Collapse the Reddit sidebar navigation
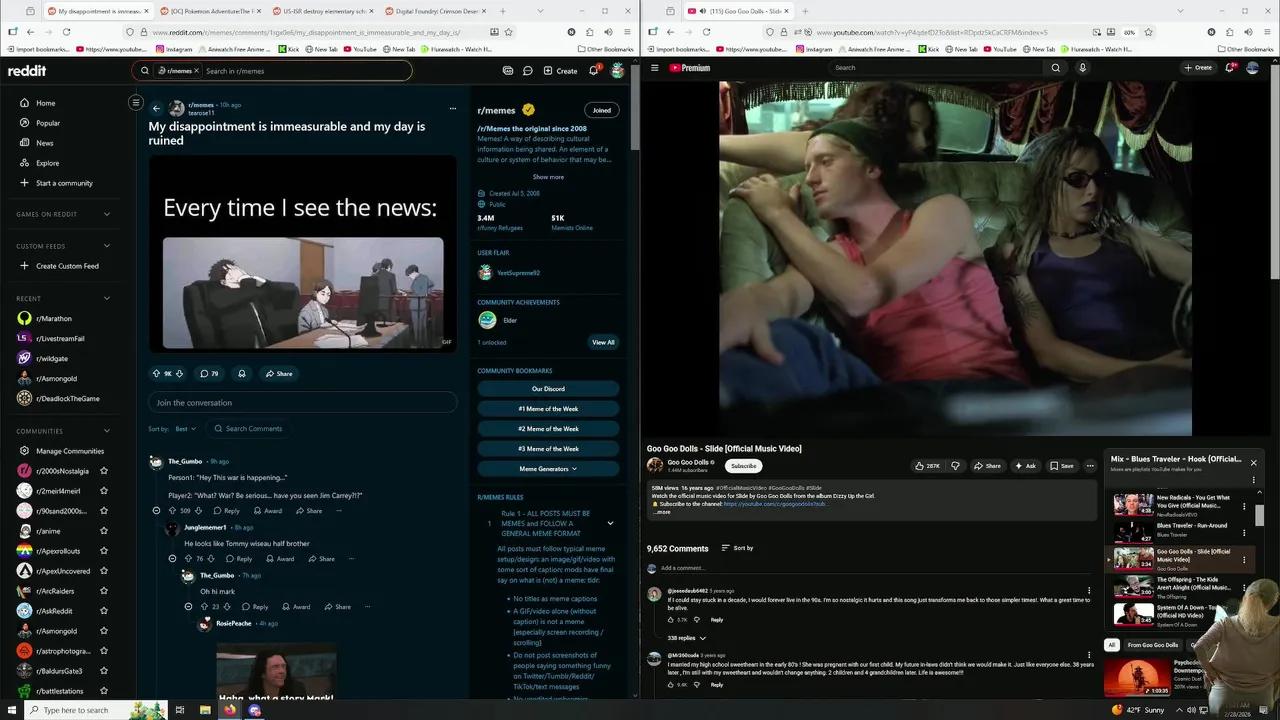This screenshot has width=1280, height=720. [x=136, y=102]
